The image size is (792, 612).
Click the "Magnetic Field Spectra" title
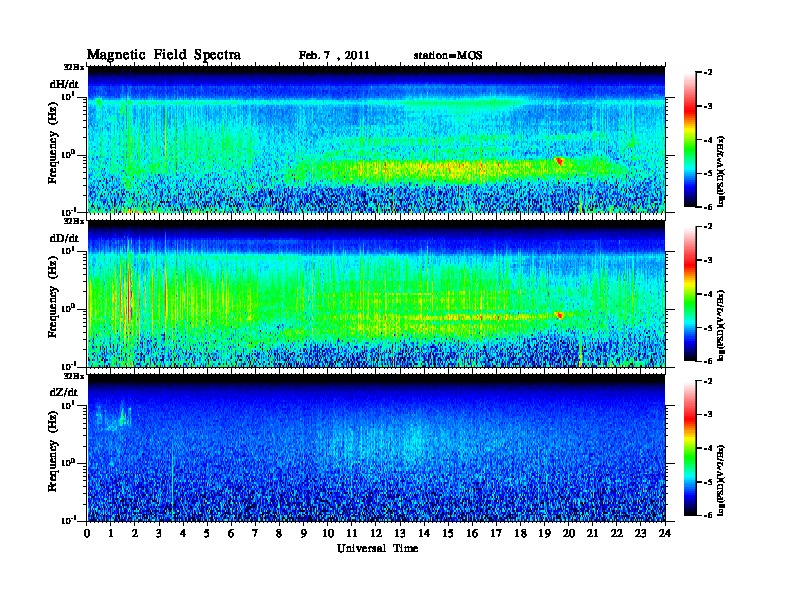click(x=164, y=55)
